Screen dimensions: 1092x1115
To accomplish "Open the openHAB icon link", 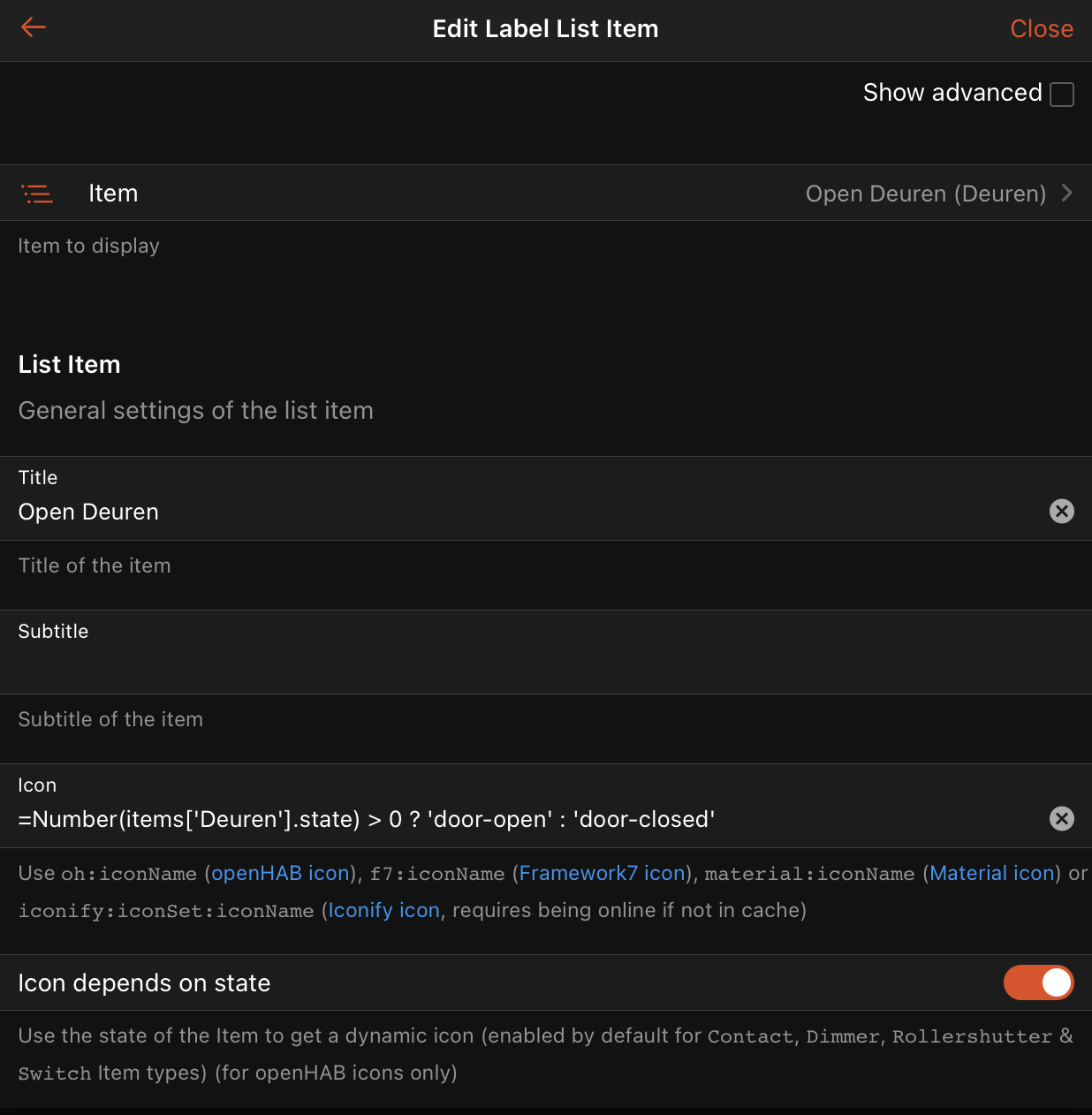I will pos(280,873).
